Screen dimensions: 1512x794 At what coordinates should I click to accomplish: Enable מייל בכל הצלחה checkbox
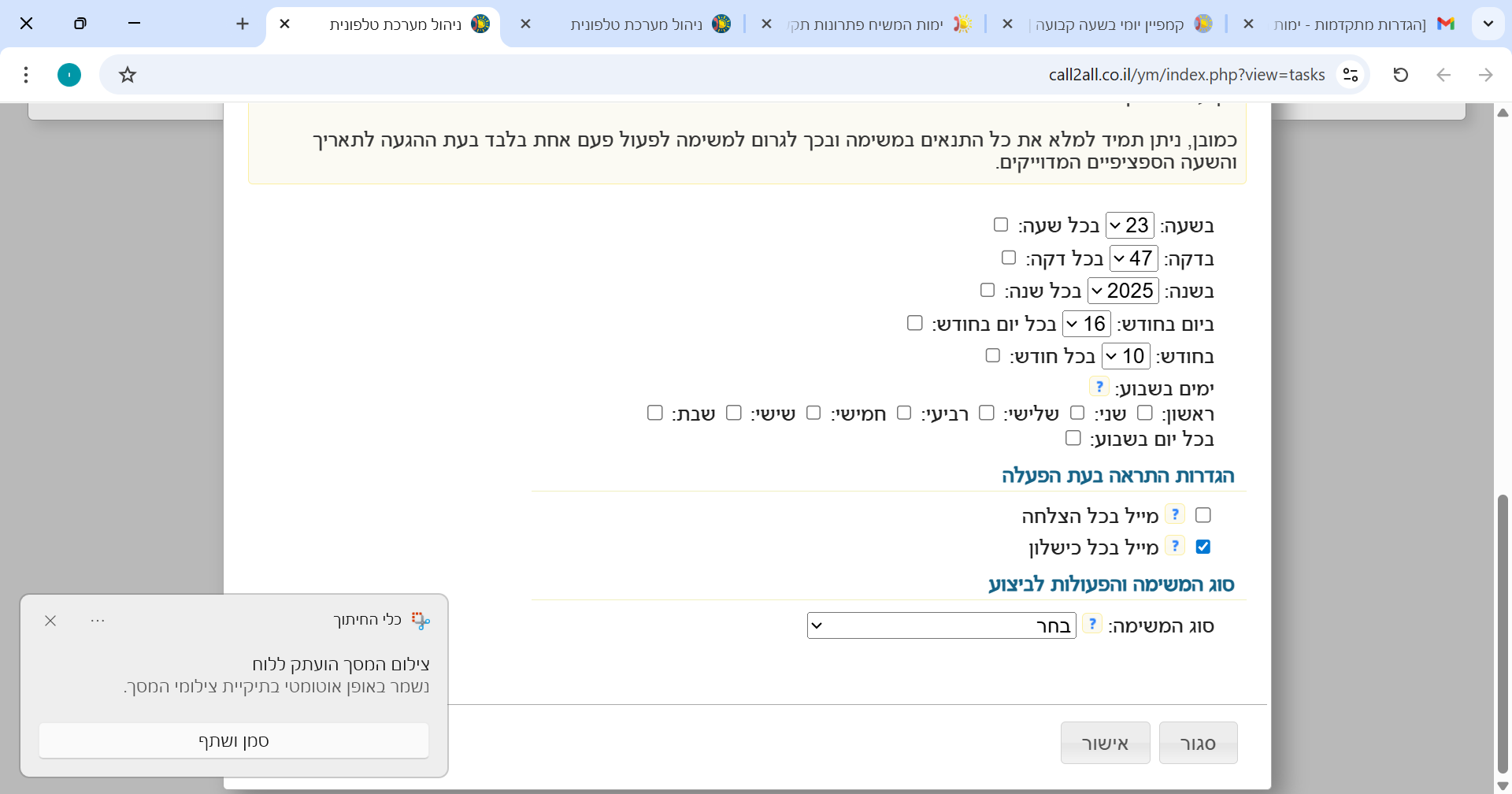pyautogui.click(x=1203, y=515)
